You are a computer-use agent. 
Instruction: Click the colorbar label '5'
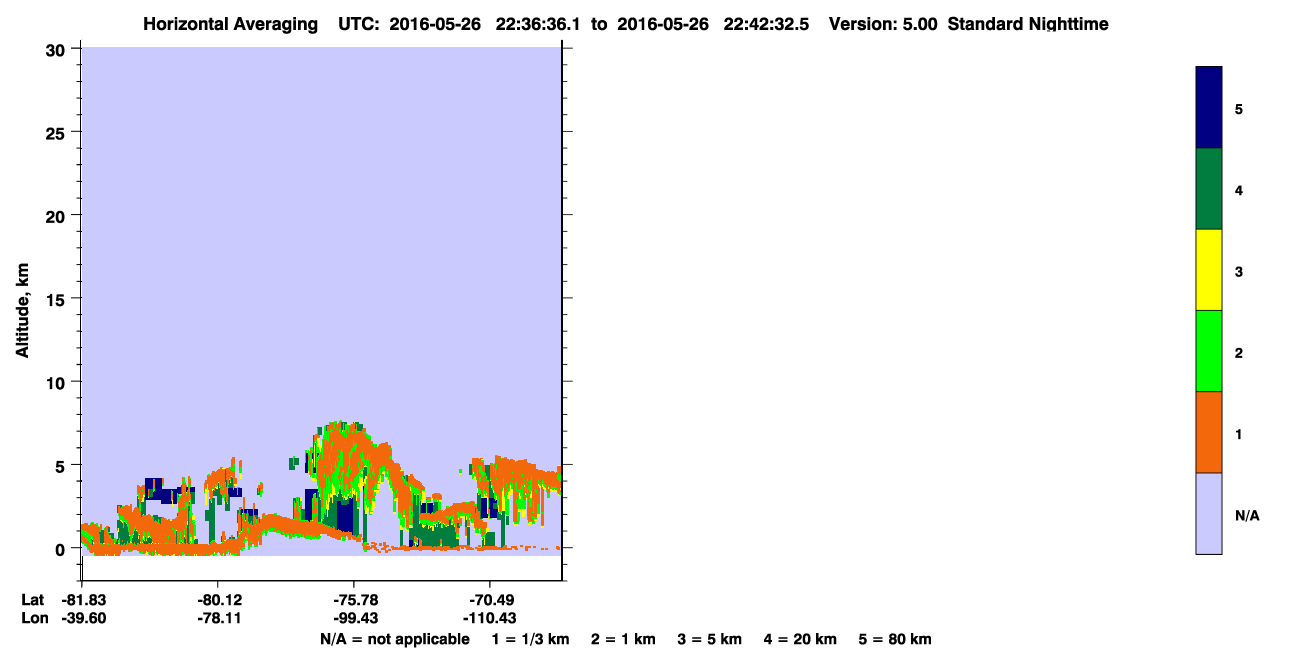pyautogui.click(x=1239, y=108)
